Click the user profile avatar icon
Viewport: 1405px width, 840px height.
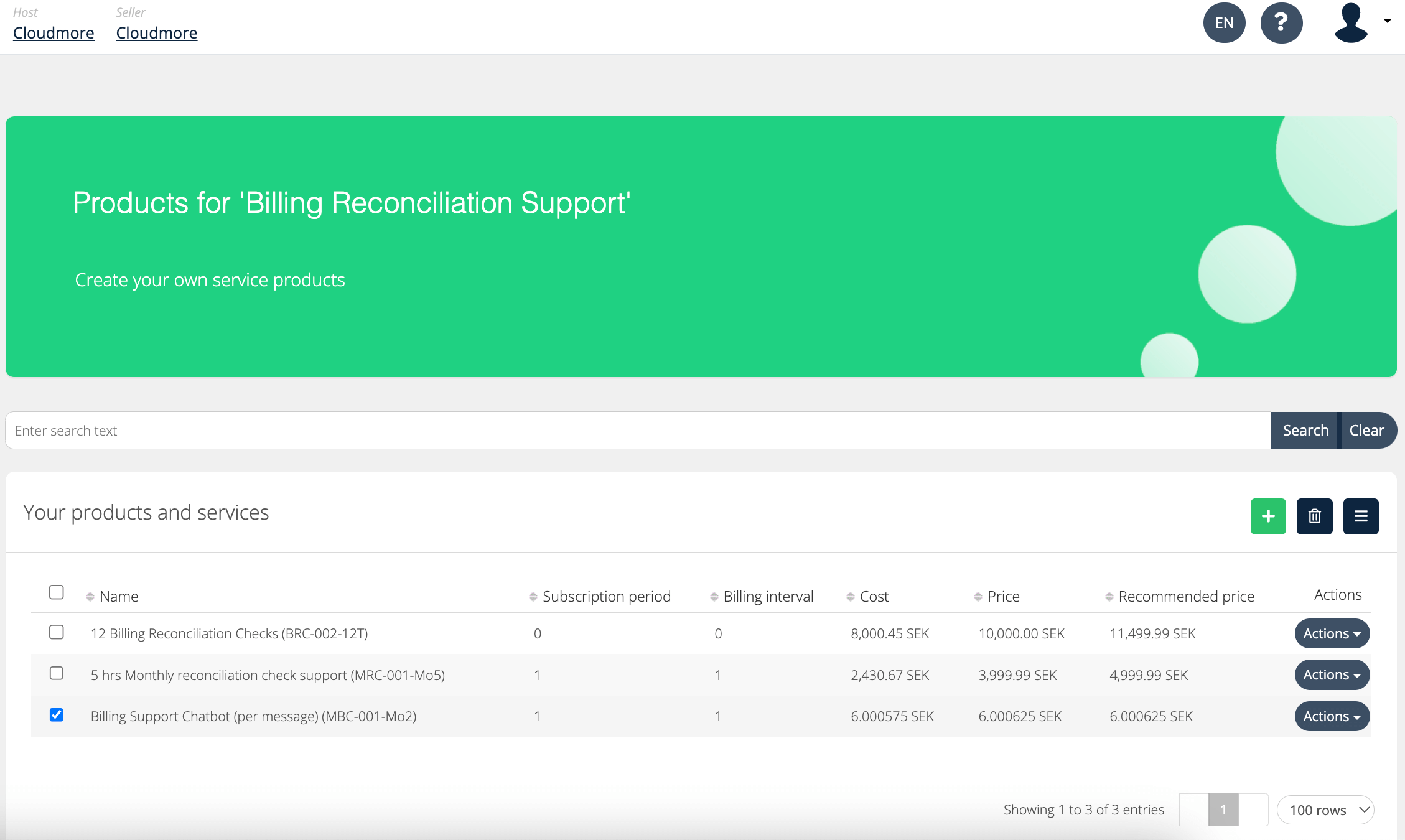click(1351, 23)
